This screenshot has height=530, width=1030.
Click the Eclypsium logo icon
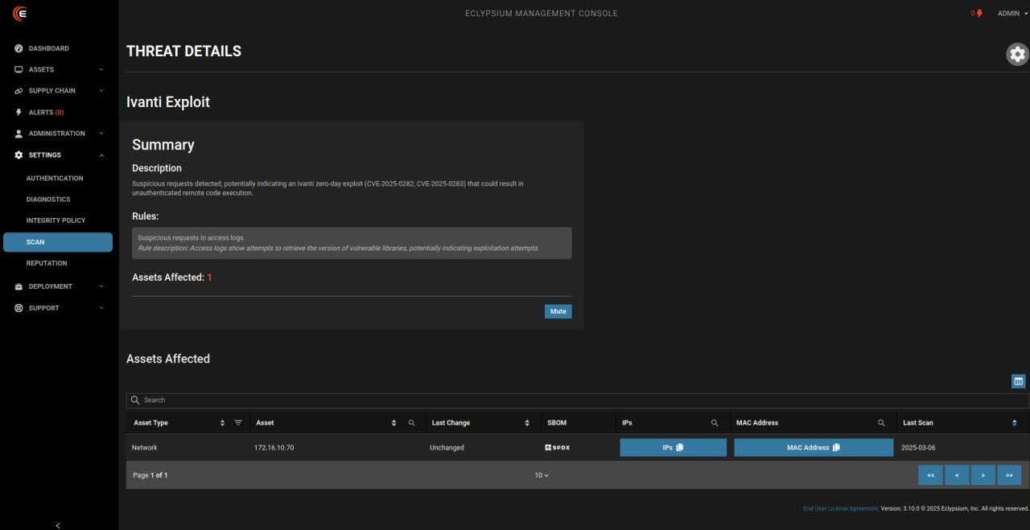(x=20, y=13)
